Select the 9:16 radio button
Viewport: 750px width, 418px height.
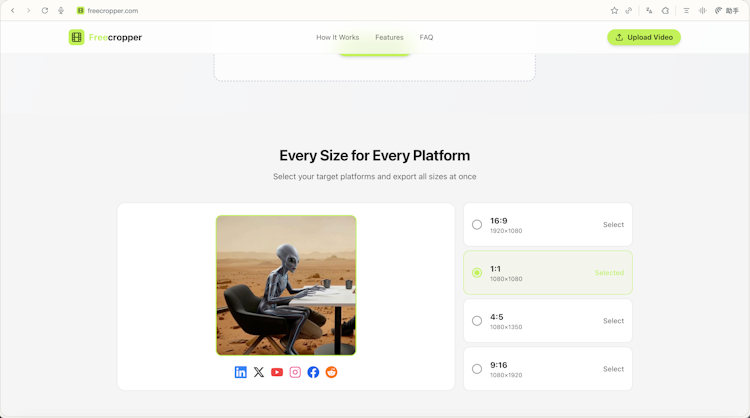coord(477,369)
